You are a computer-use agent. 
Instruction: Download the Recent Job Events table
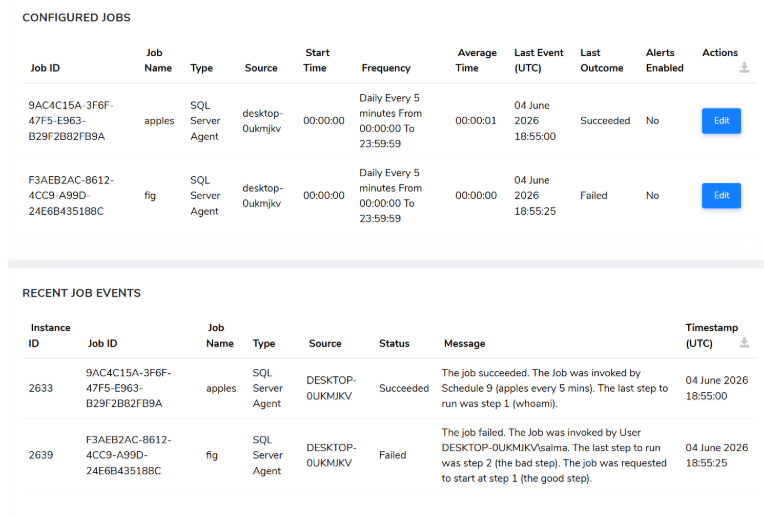click(744, 343)
